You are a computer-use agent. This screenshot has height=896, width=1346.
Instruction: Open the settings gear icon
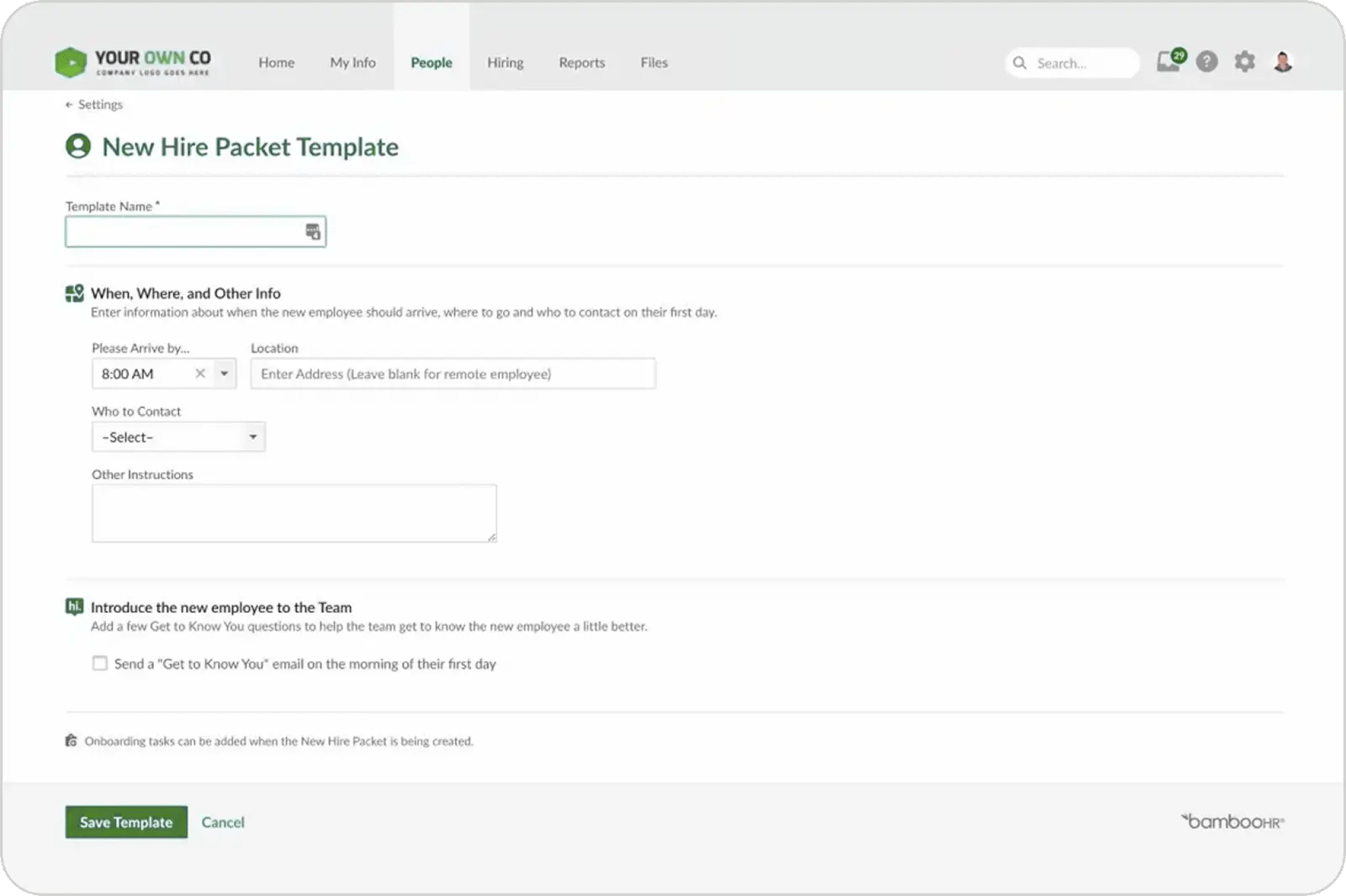1245,61
